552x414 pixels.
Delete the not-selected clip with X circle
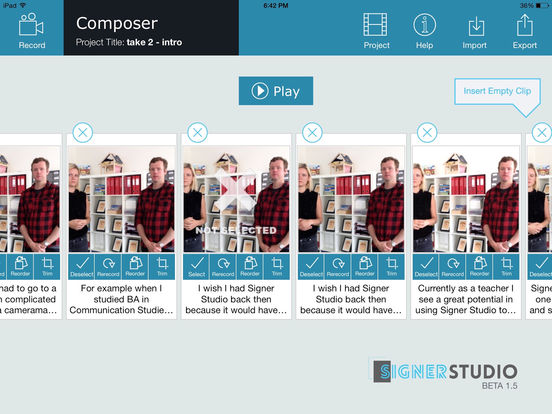click(x=197, y=132)
